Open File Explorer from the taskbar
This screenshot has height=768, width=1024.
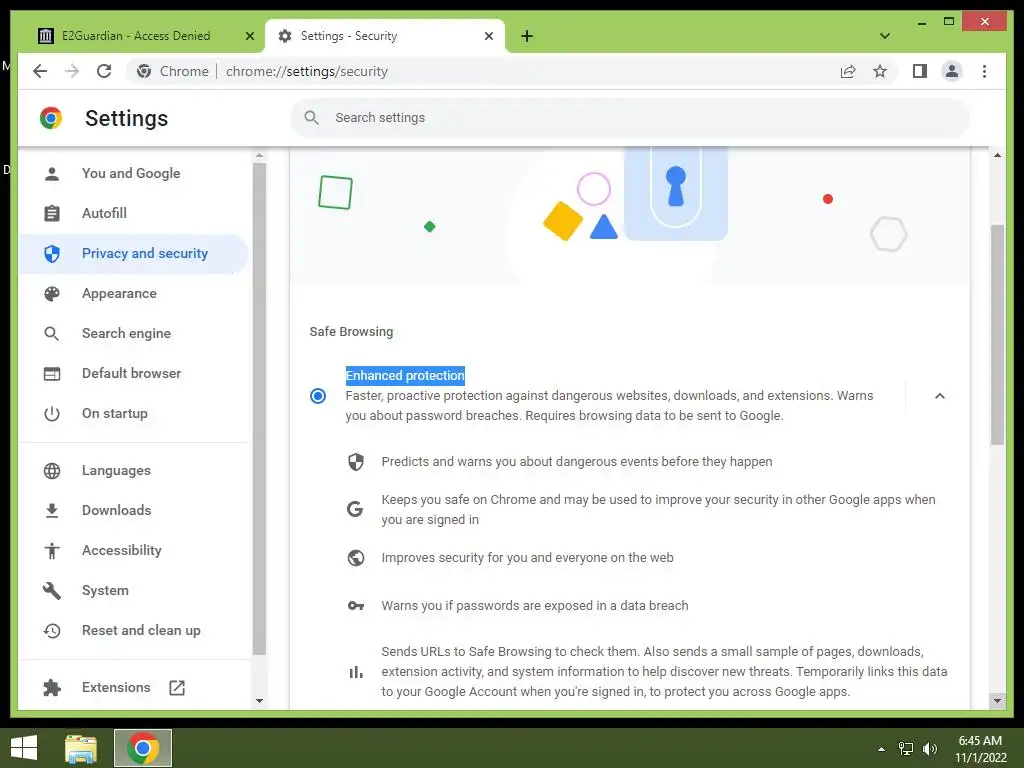coord(81,748)
